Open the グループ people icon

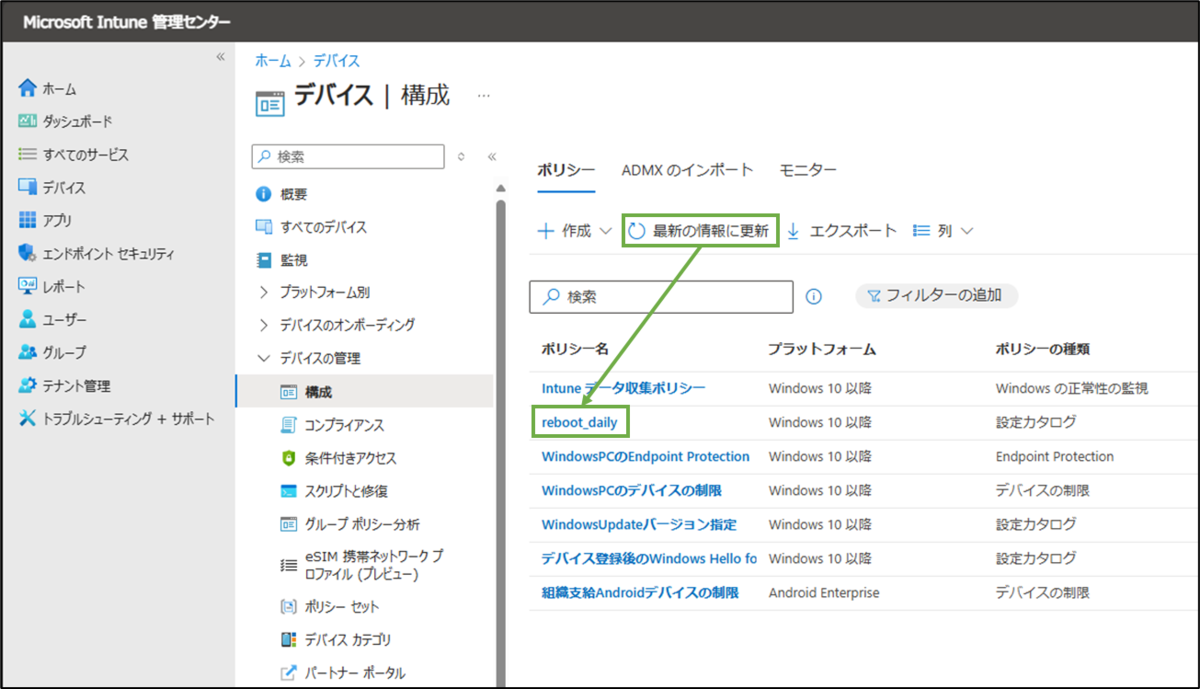[27, 352]
